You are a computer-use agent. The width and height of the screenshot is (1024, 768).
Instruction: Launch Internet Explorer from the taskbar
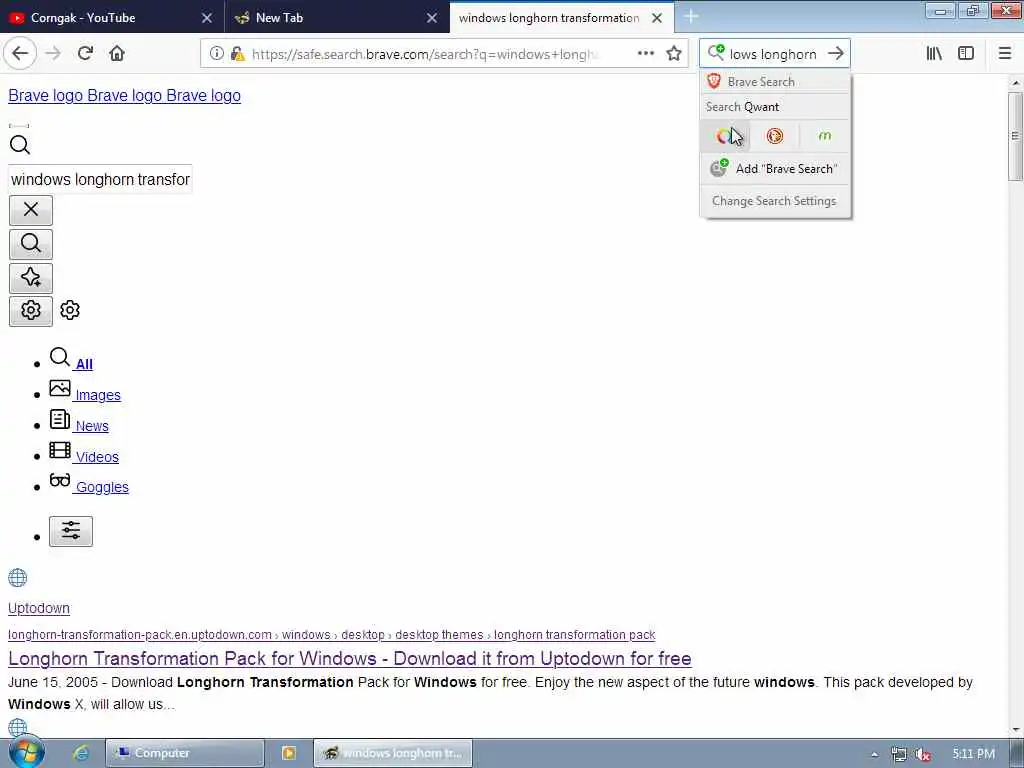point(81,753)
